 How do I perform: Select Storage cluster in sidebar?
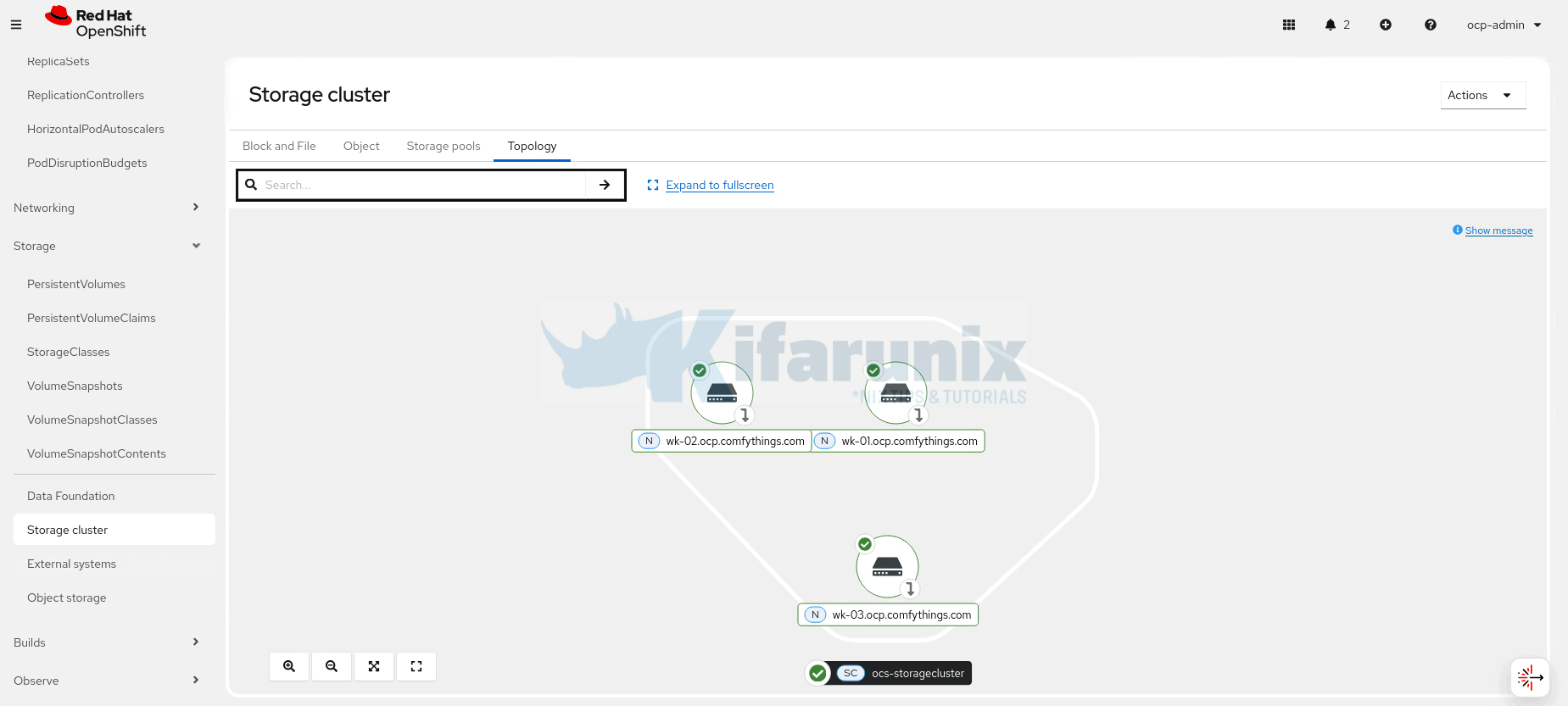pos(114,530)
